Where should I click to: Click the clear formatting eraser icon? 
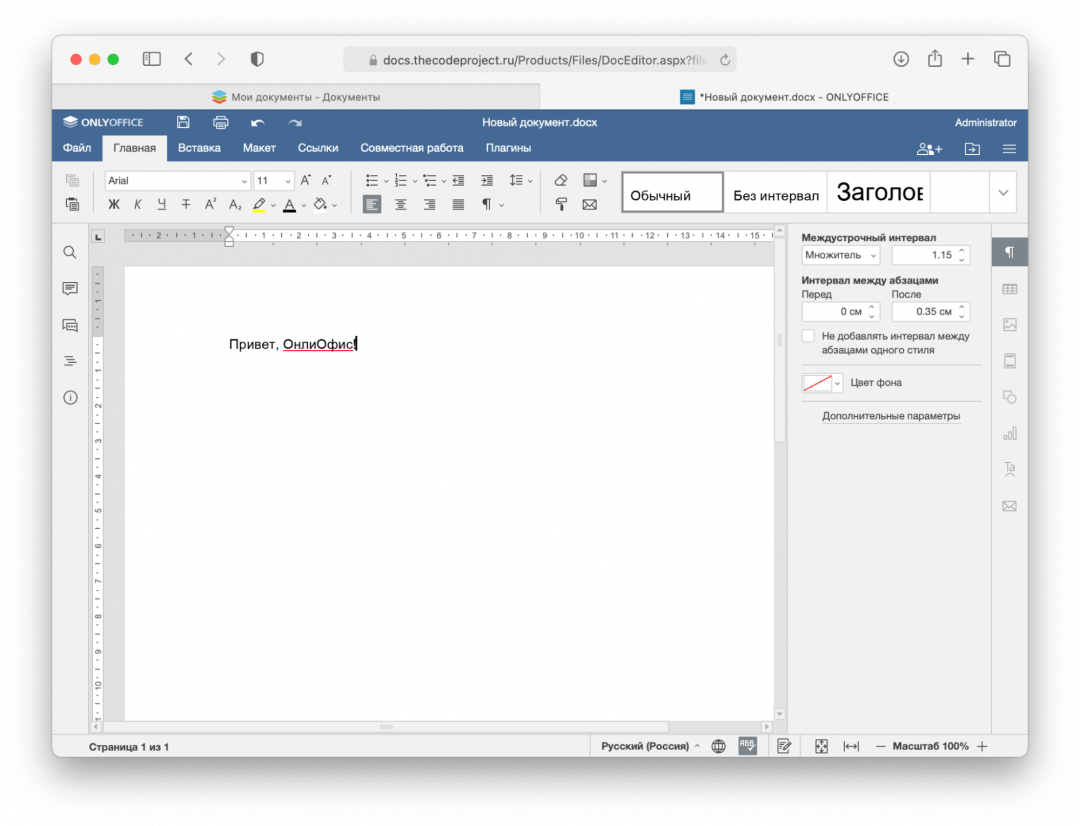[560, 181]
